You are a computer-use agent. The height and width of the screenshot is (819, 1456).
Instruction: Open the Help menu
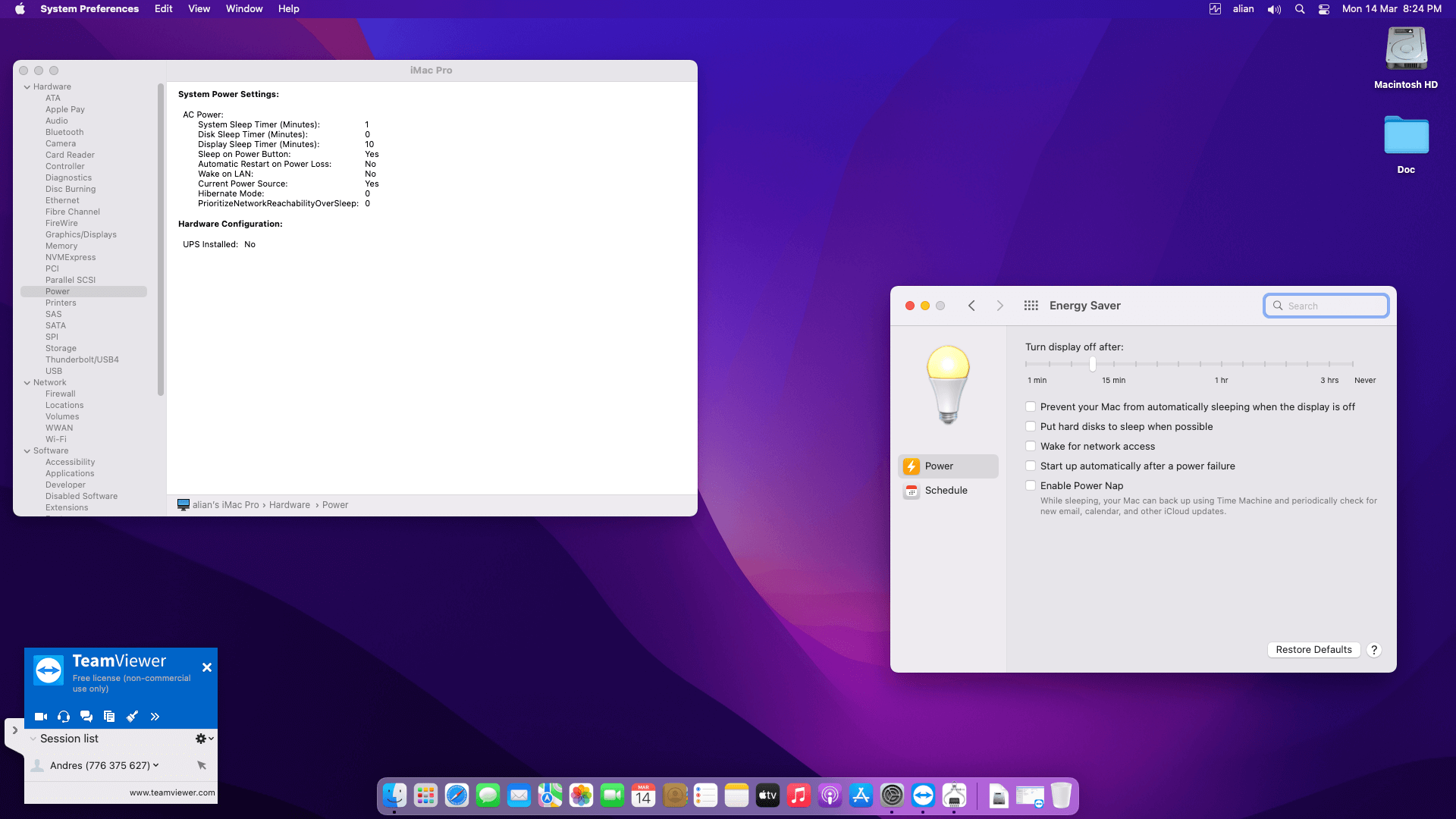click(x=289, y=9)
